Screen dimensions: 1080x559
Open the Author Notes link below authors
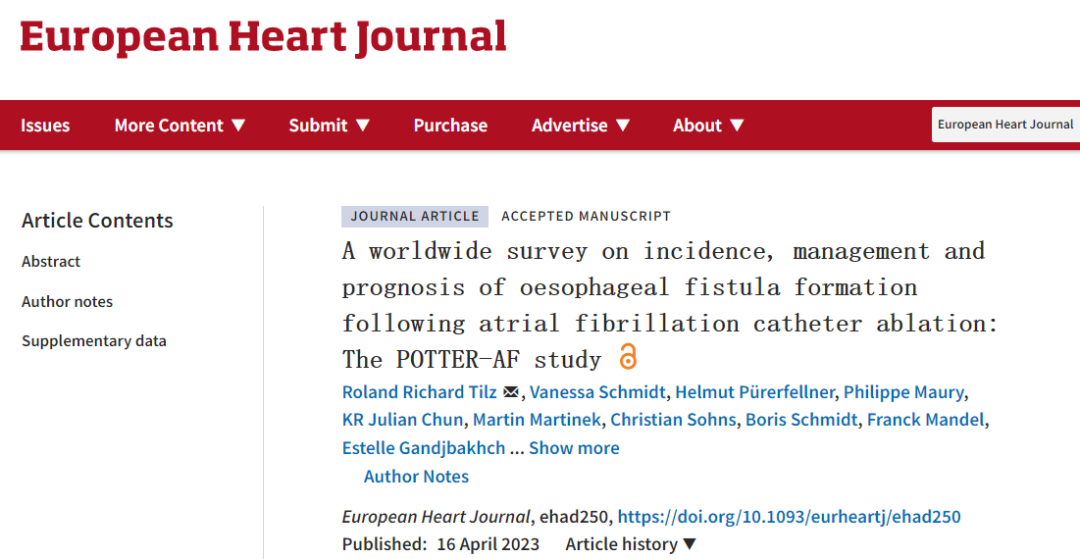[416, 476]
